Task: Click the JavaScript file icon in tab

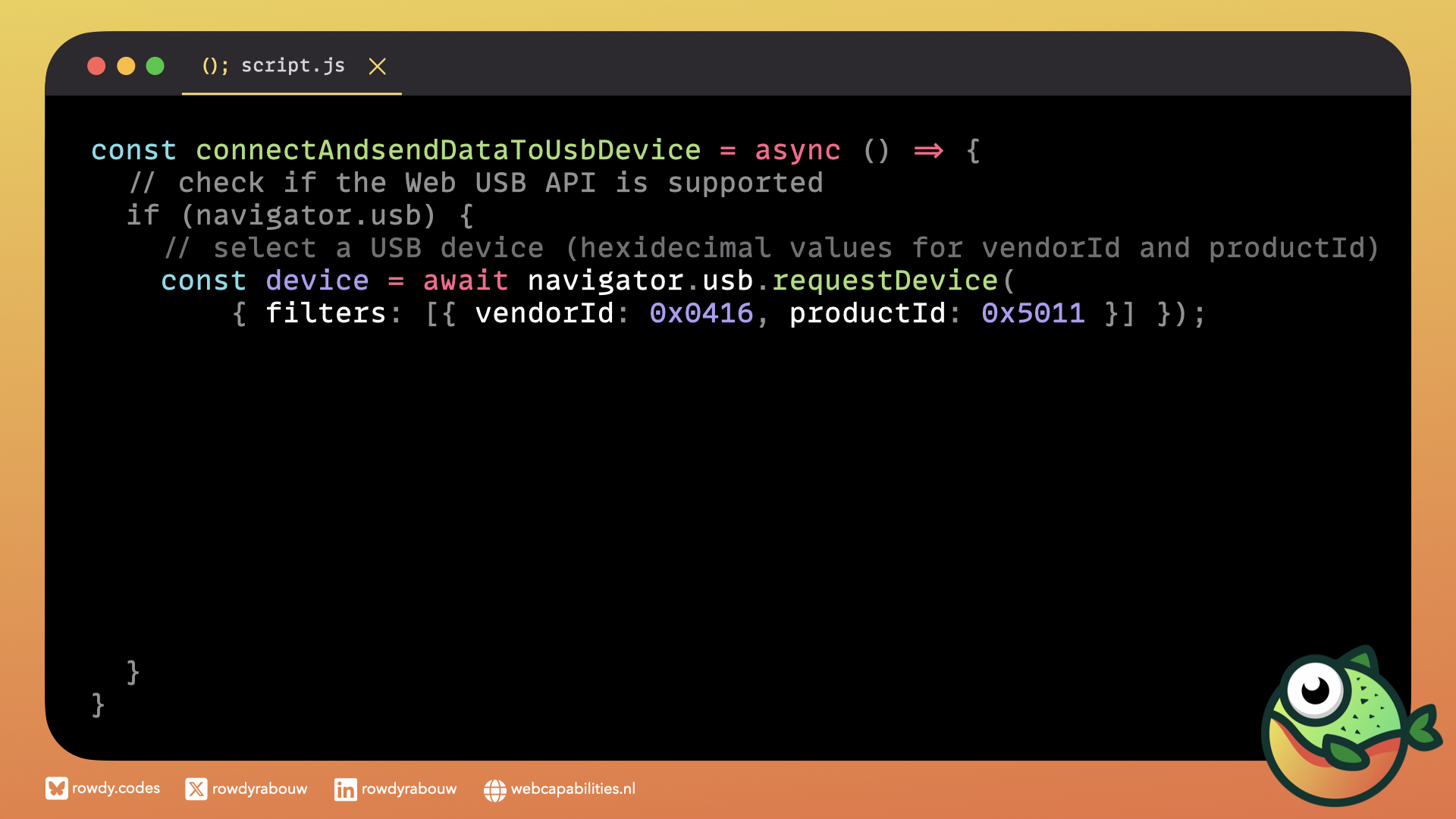Action: (x=215, y=66)
